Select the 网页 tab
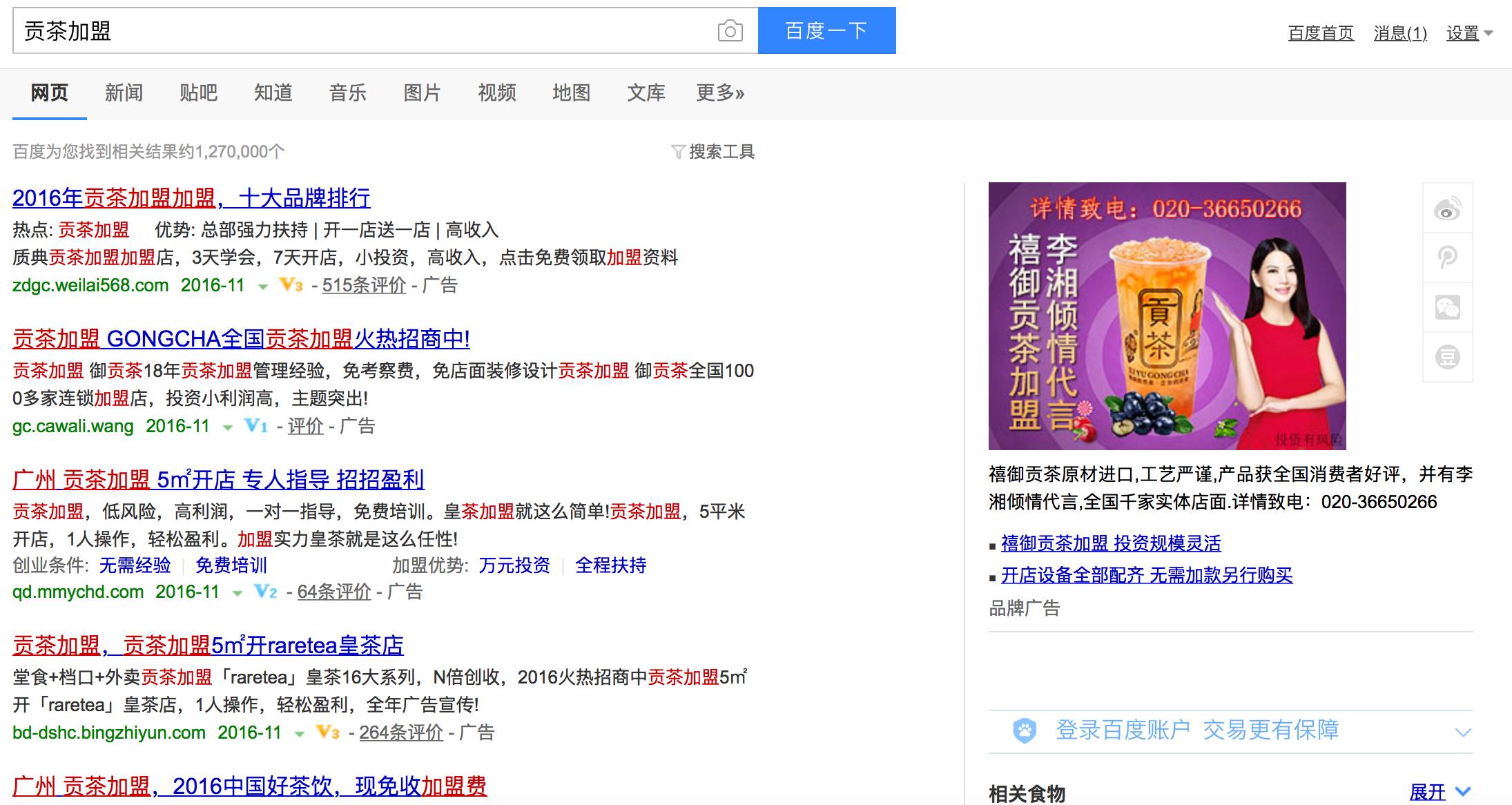 49,93
